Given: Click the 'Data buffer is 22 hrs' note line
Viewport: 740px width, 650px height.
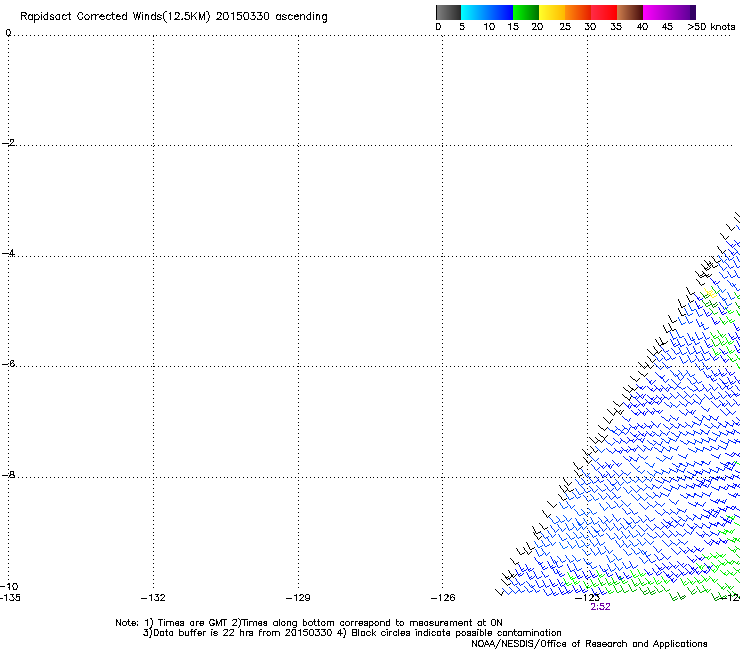Looking at the screenshot, I should (x=352, y=633).
